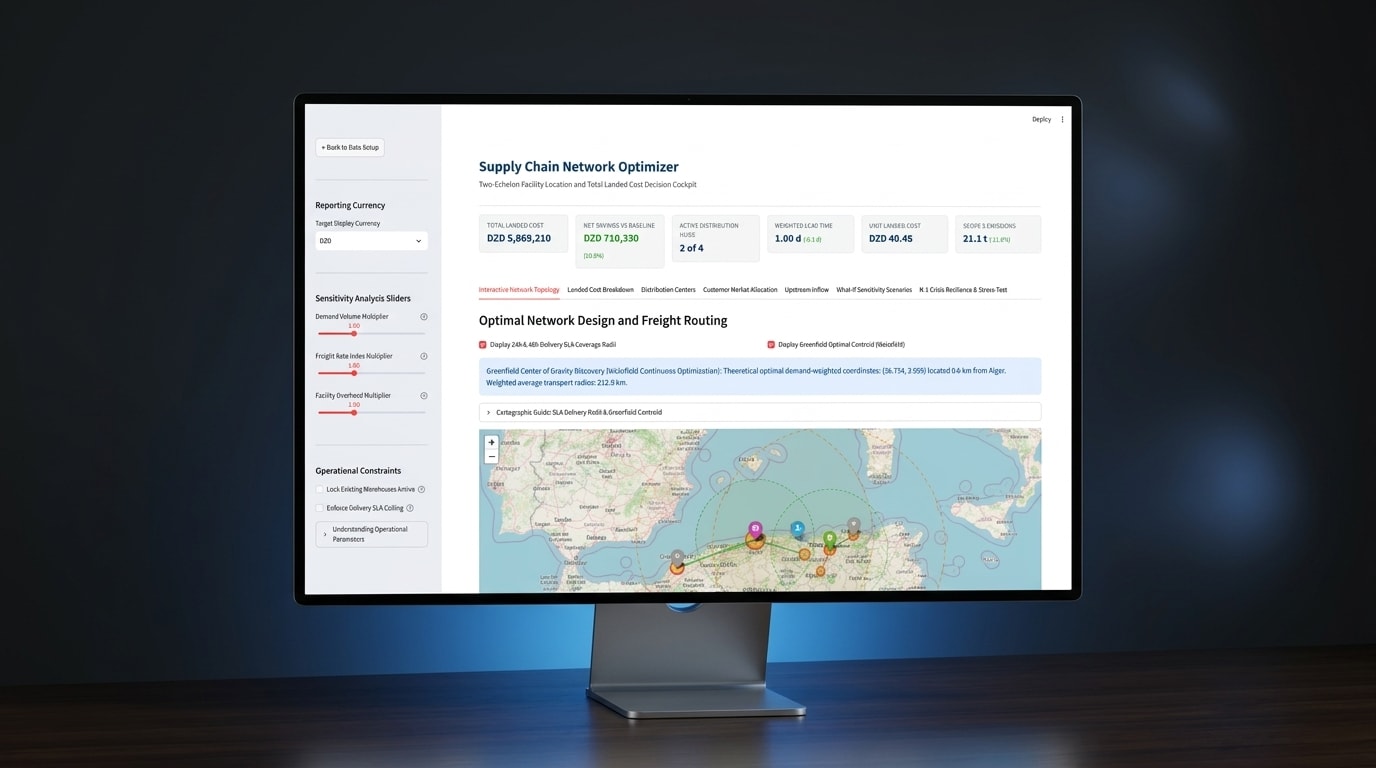Open the Distribution Centers tab
Viewport: 1376px width, 768px height.
(668, 290)
